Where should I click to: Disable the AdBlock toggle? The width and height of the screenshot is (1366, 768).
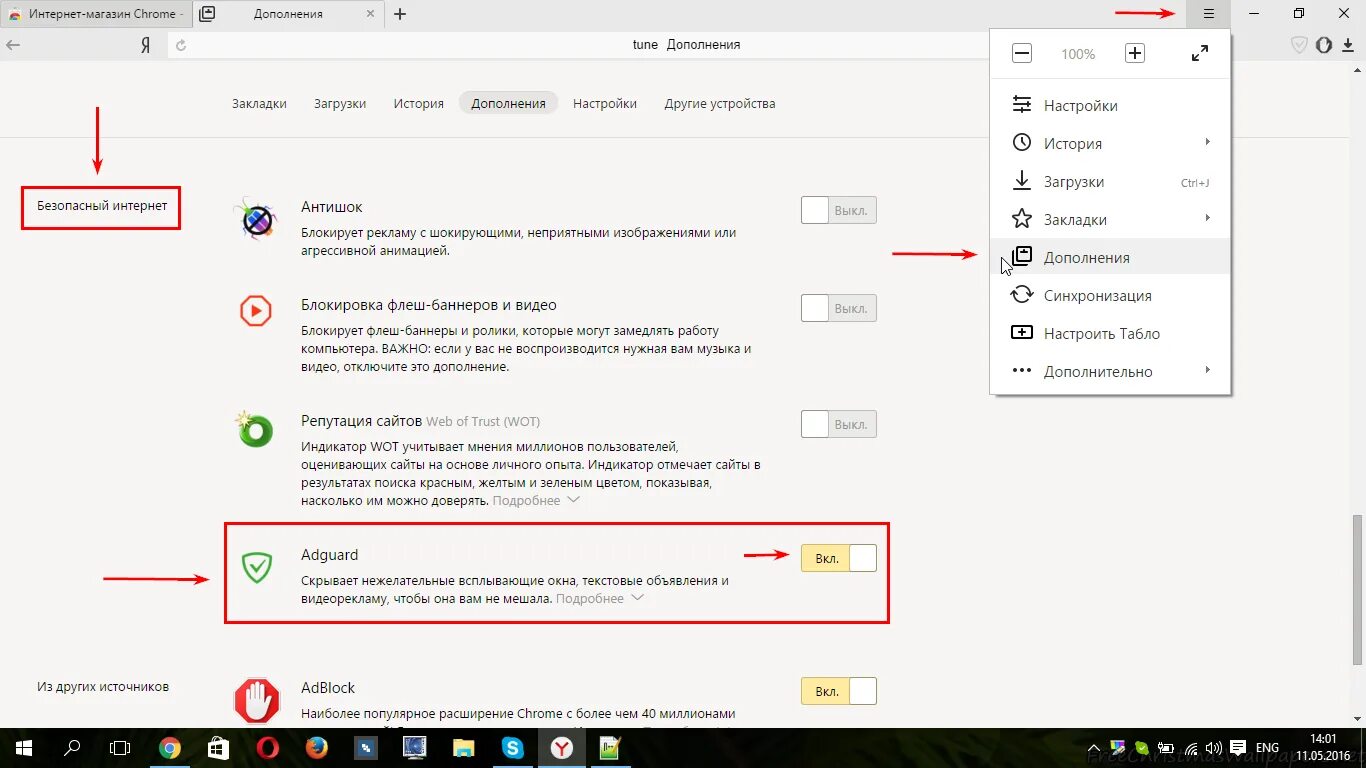(839, 691)
